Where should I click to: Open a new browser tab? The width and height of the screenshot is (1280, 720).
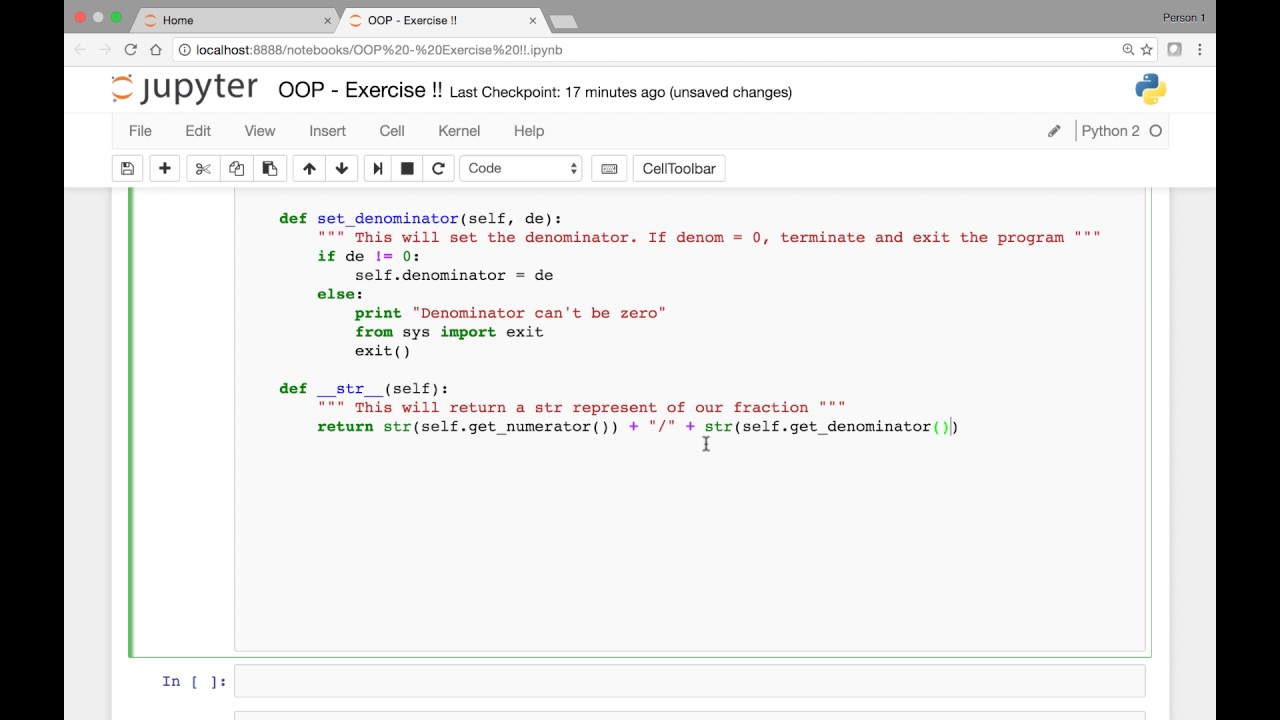tap(563, 21)
